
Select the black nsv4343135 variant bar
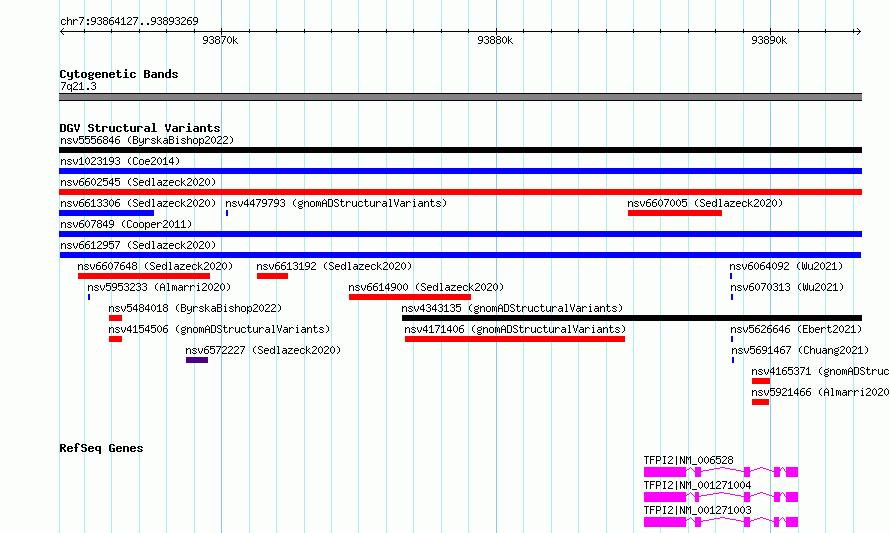pyautogui.click(x=632, y=318)
